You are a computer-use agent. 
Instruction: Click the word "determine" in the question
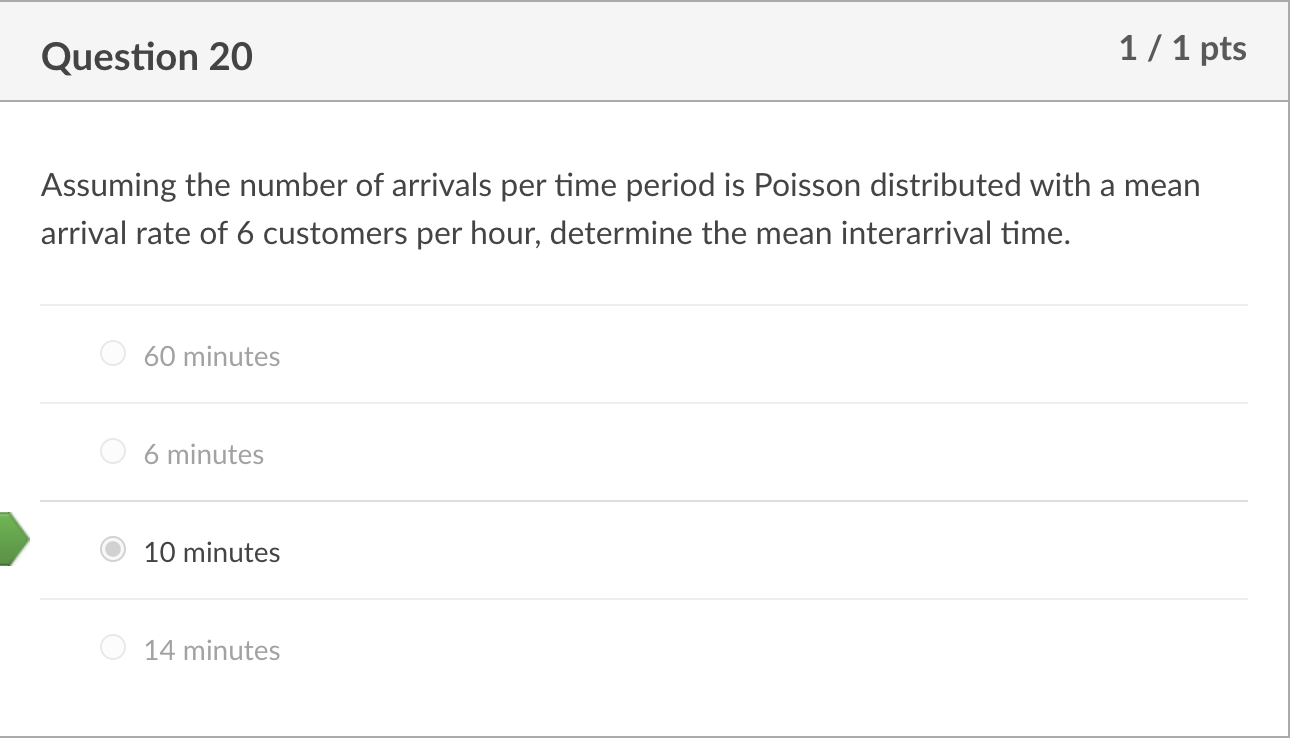pyautogui.click(x=619, y=234)
